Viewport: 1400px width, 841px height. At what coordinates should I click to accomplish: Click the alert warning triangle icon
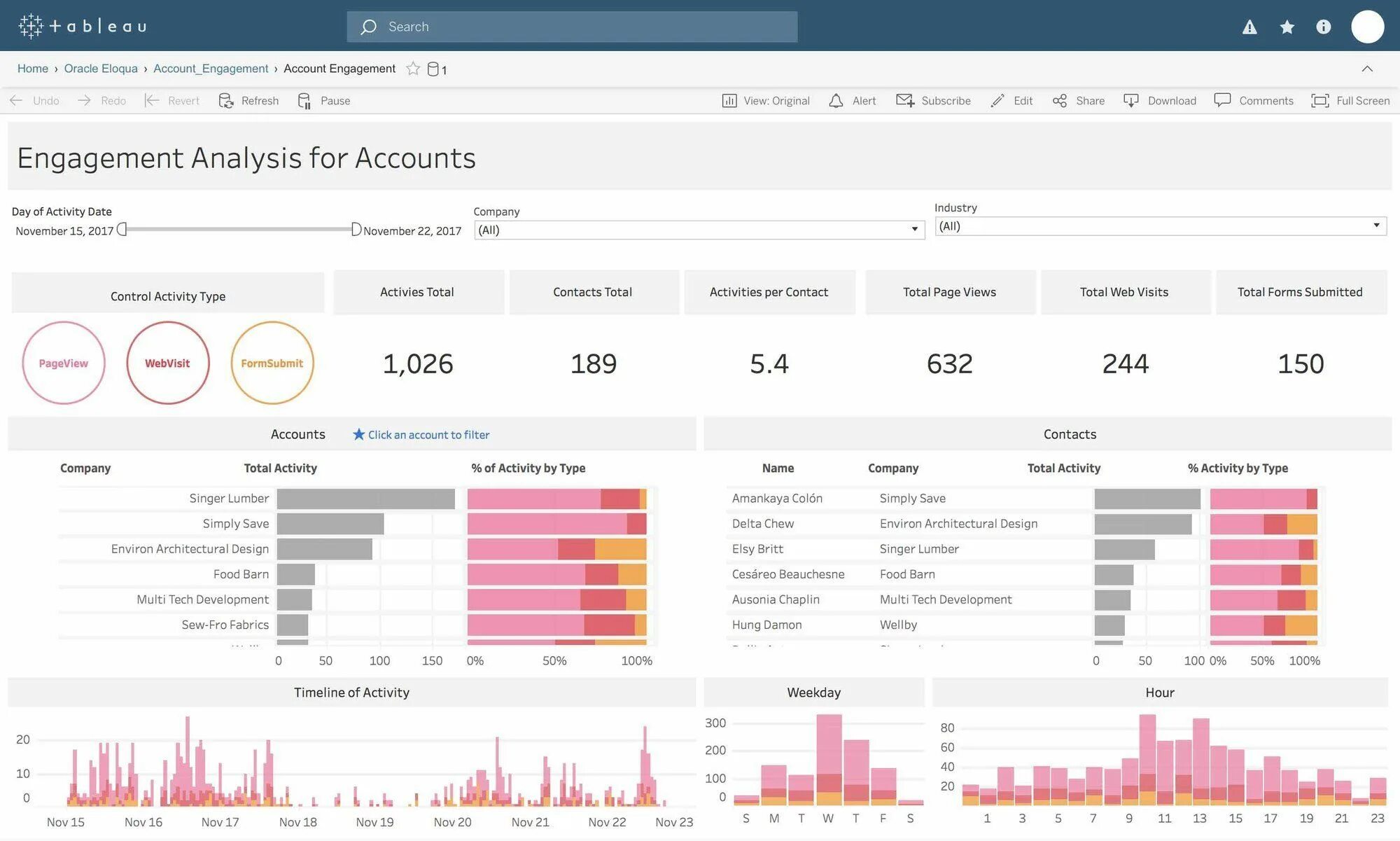tap(1249, 27)
